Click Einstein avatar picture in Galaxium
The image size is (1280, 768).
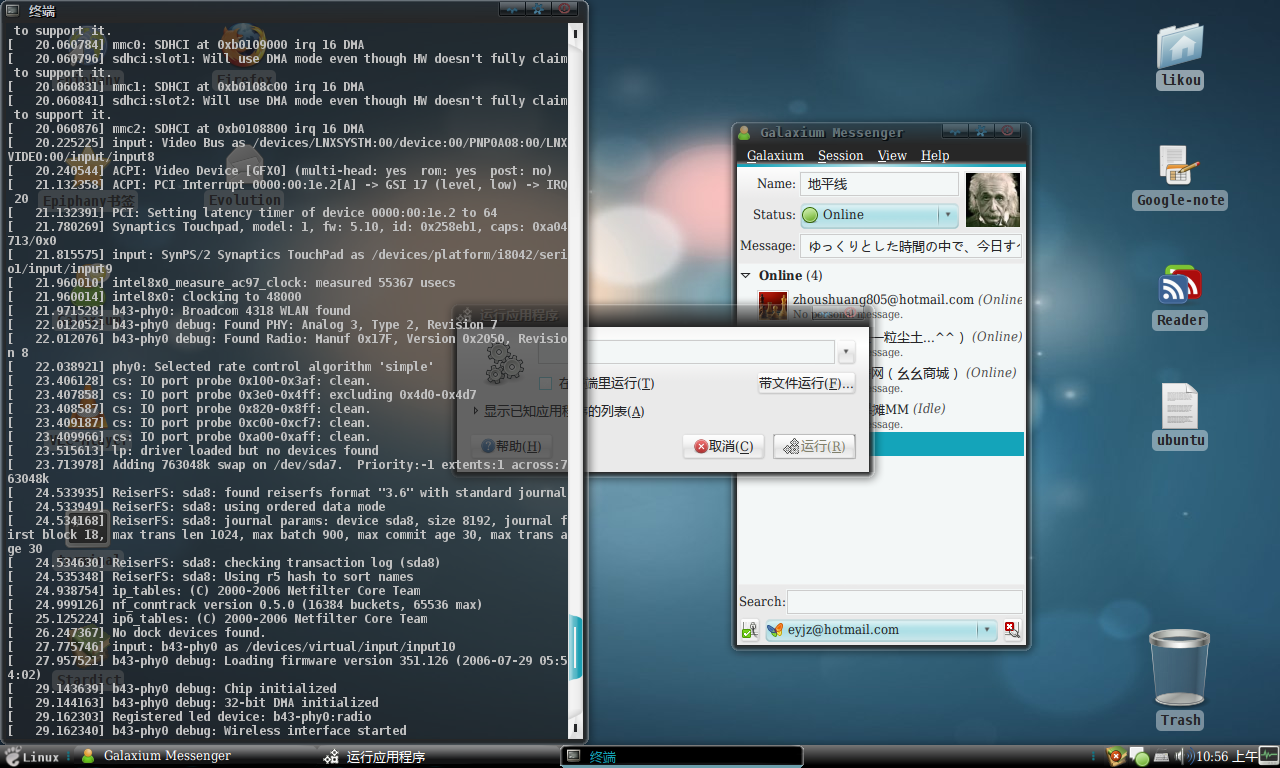(992, 200)
